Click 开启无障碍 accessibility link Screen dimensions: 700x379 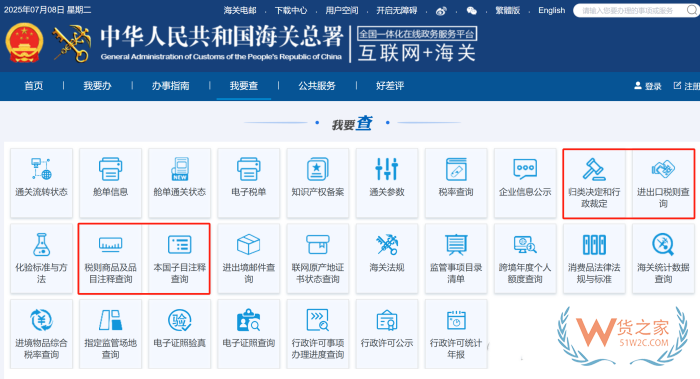coord(396,10)
